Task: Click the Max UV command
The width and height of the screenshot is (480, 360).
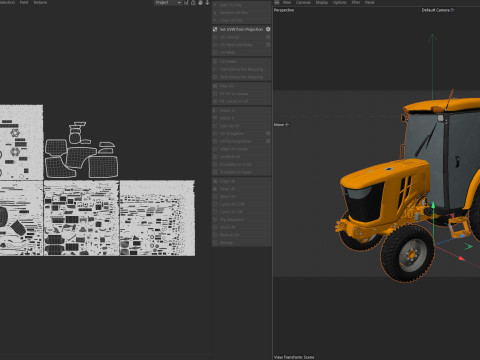Action: coord(242,86)
